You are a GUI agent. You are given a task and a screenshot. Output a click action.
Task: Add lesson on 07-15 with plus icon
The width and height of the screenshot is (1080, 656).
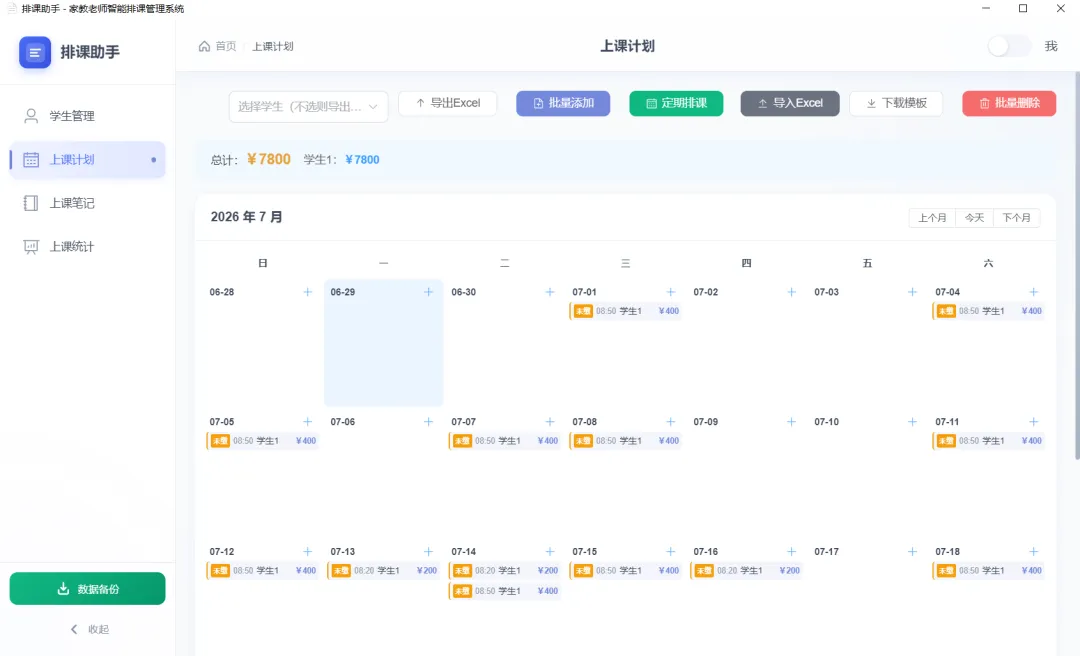point(670,552)
